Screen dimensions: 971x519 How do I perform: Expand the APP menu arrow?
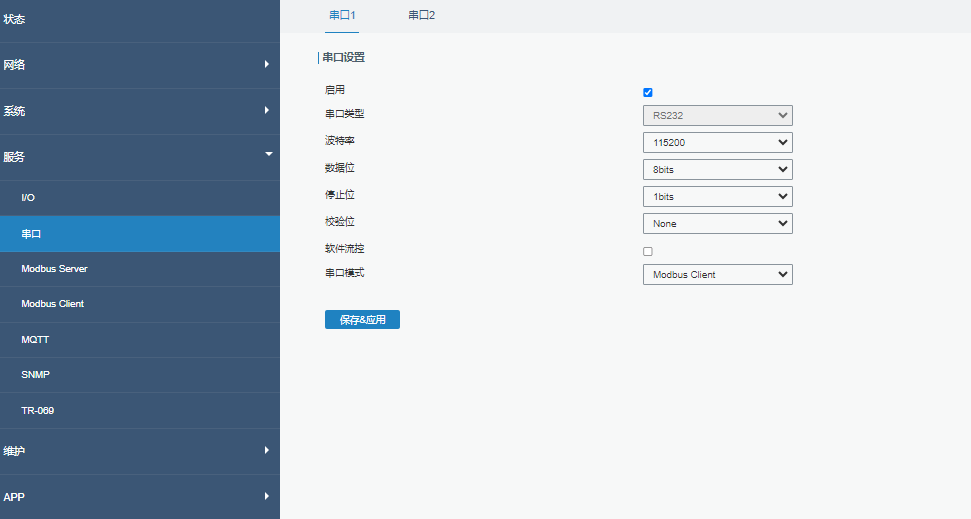point(267,496)
